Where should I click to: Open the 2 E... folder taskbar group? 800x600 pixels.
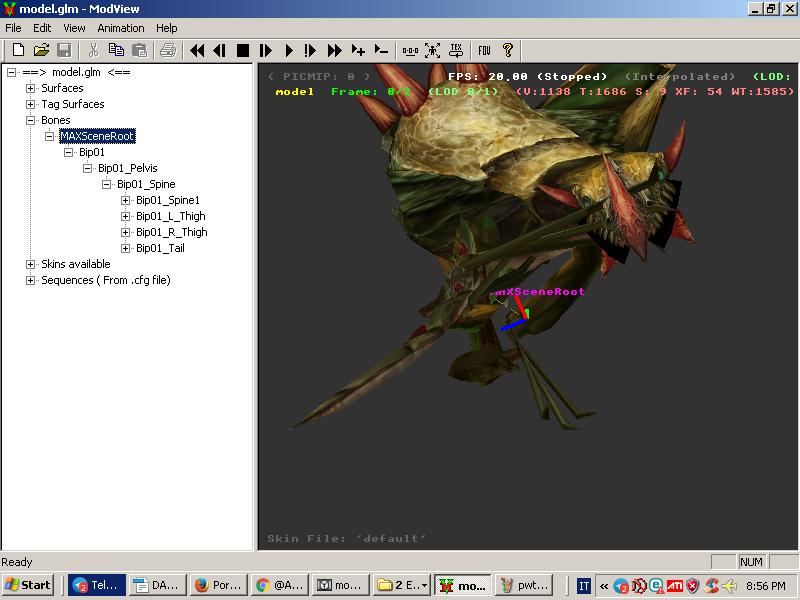pos(401,585)
